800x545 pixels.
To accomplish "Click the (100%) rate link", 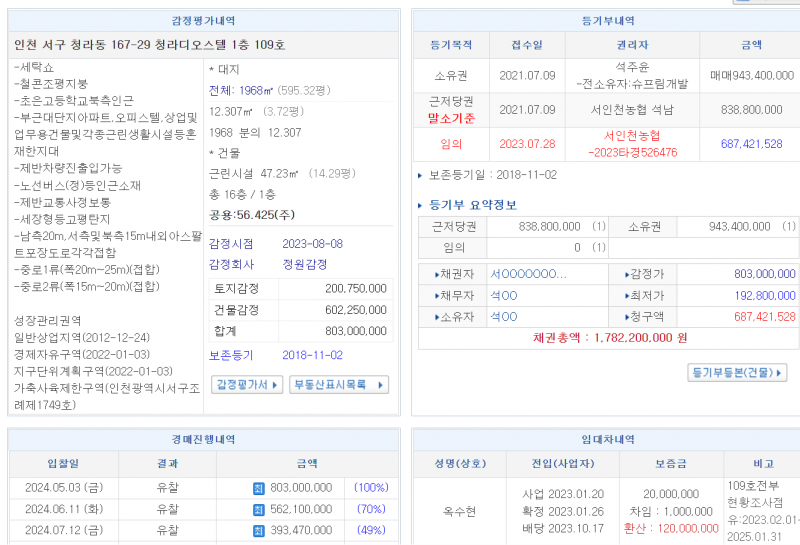I will 370,487.
